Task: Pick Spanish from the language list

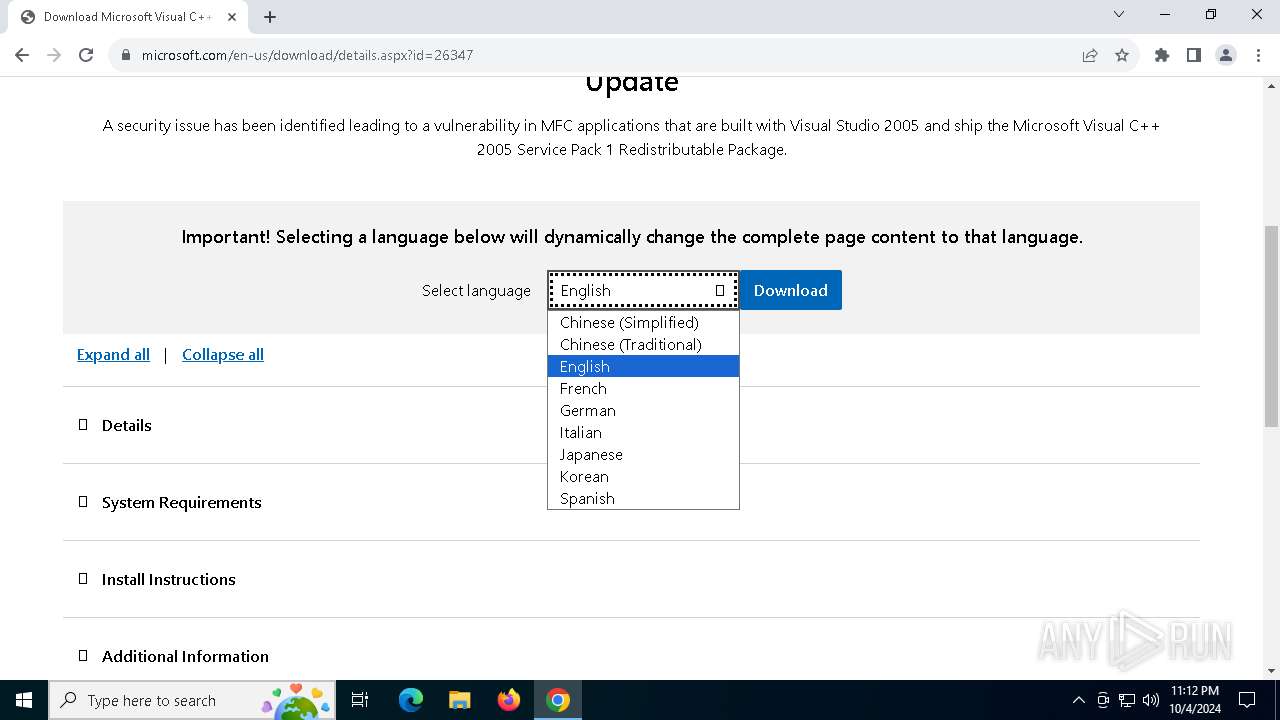Action: click(x=643, y=498)
